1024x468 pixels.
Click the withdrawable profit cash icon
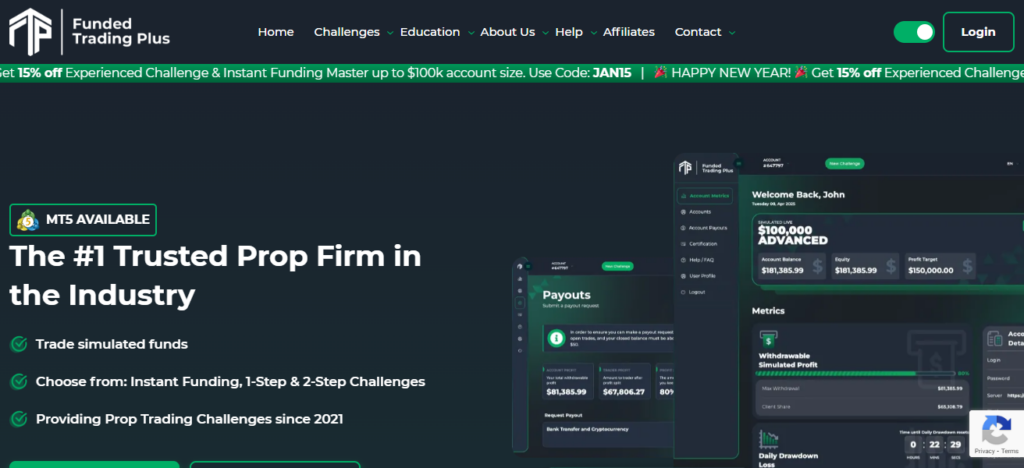click(768, 339)
